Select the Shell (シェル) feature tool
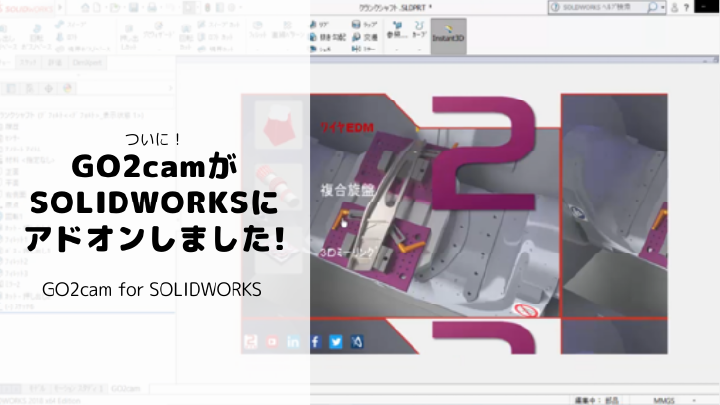The image size is (720, 405). (x=321, y=49)
